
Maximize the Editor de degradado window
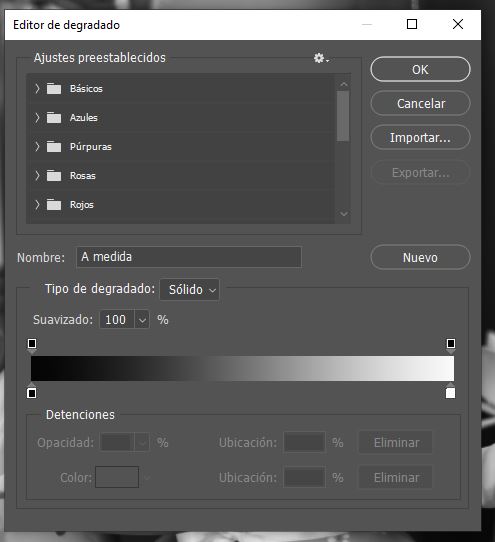pos(412,24)
